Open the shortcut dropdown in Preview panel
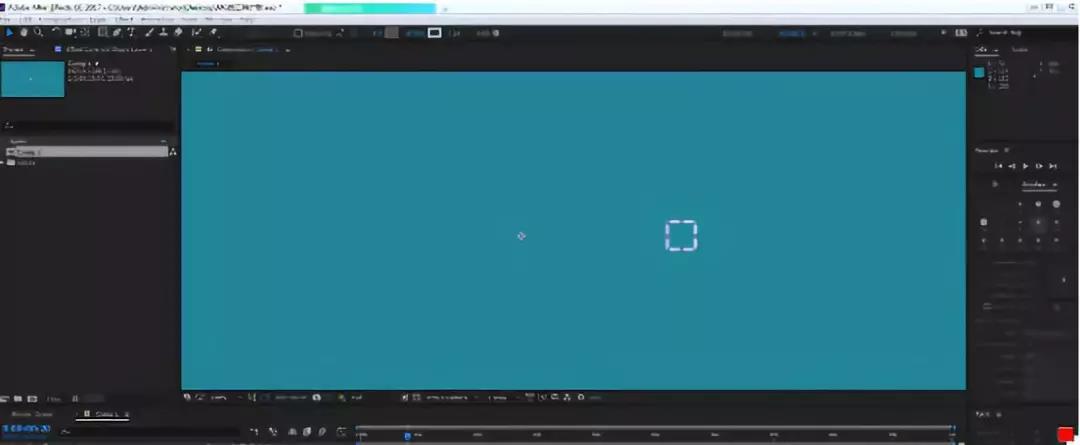This screenshot has width=1080, height=445. point(1038,184)
